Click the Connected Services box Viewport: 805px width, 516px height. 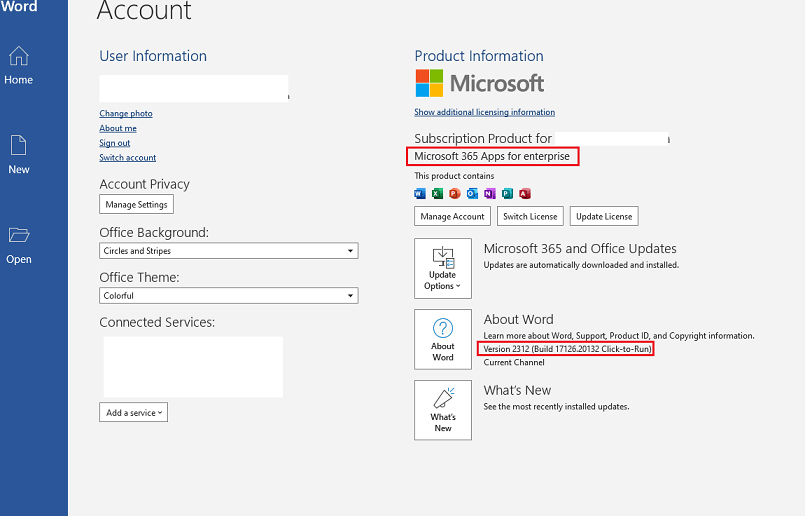tap(193, 367)
